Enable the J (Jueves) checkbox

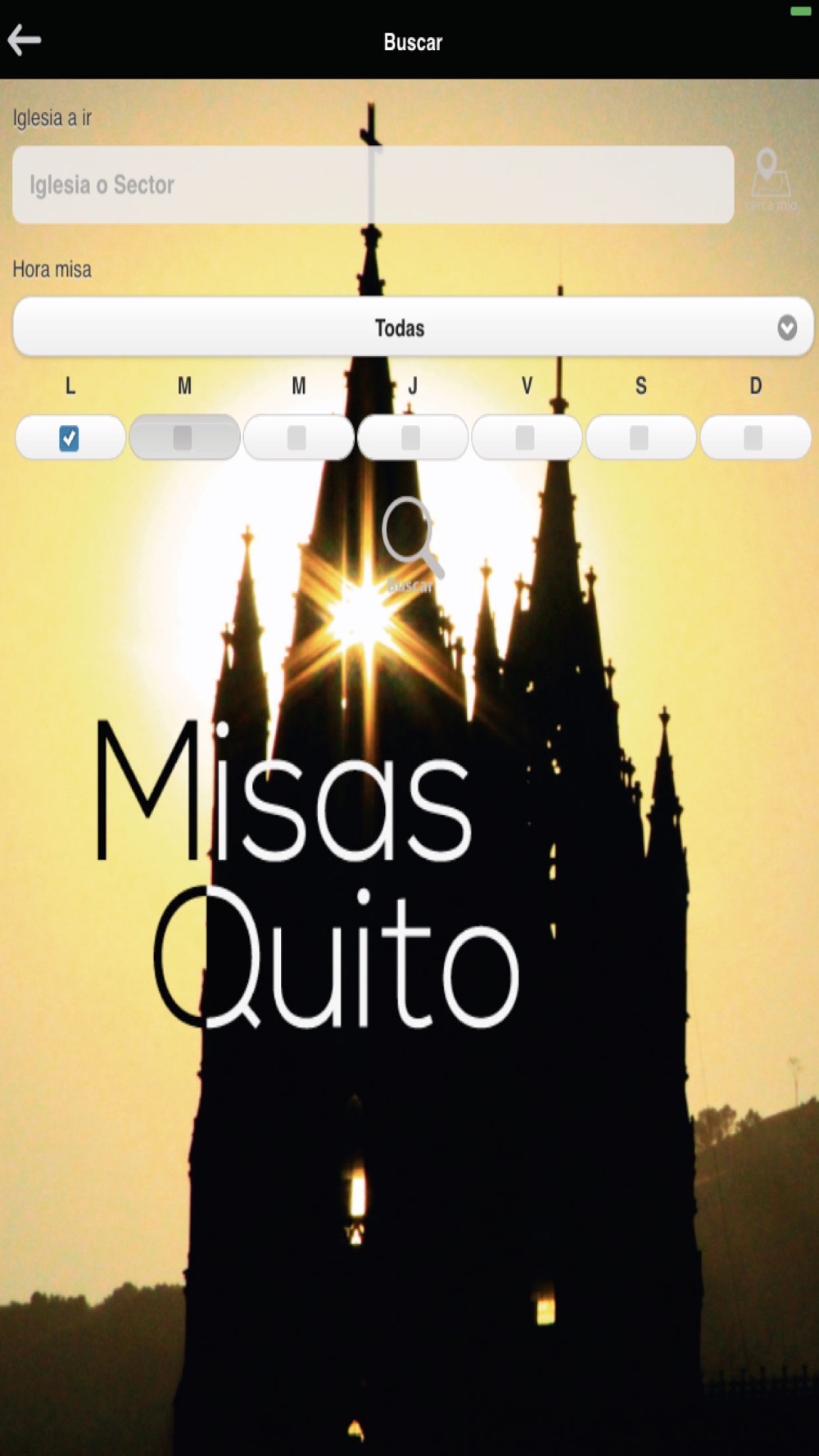point(412,437)
